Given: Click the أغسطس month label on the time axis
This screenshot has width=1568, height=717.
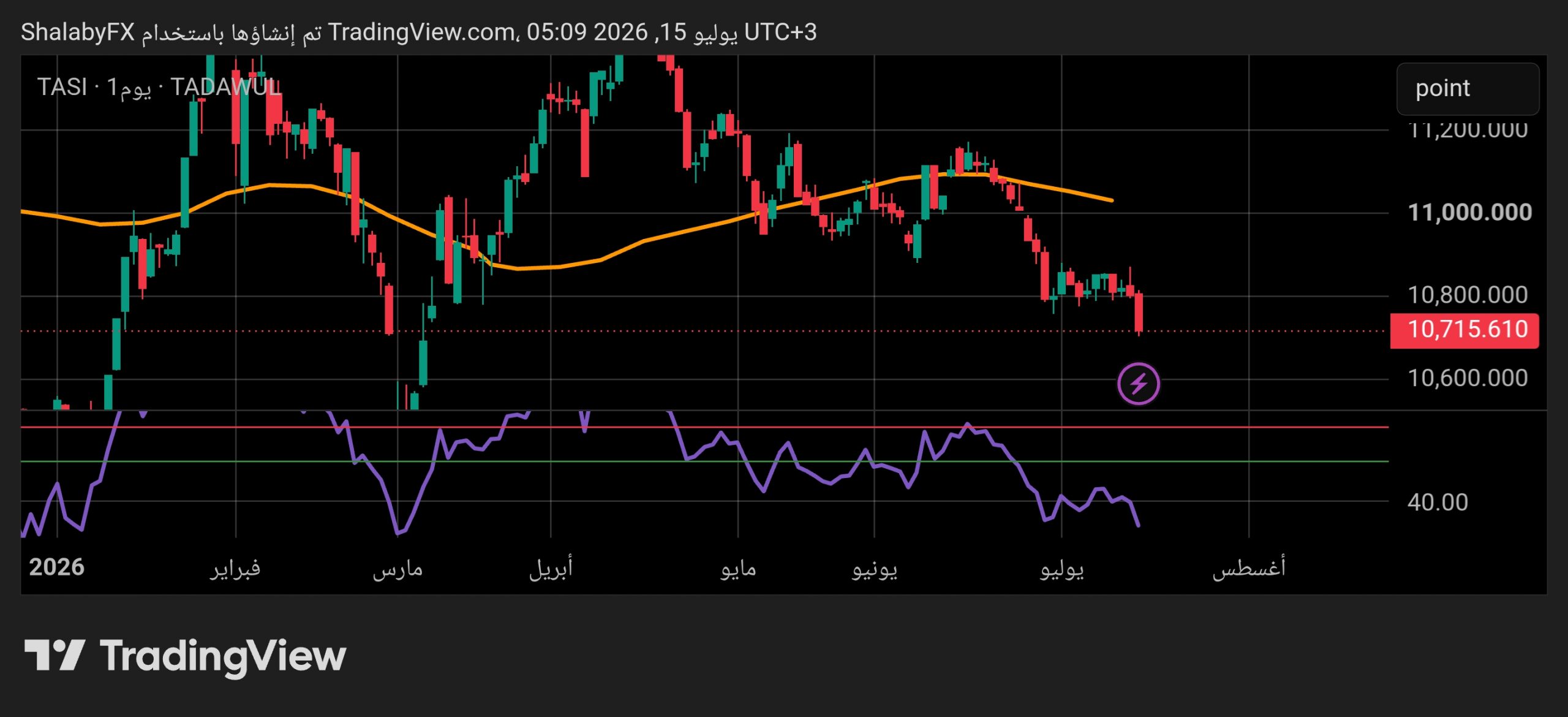Looking at the screenshot, I should pos(1249,567).
